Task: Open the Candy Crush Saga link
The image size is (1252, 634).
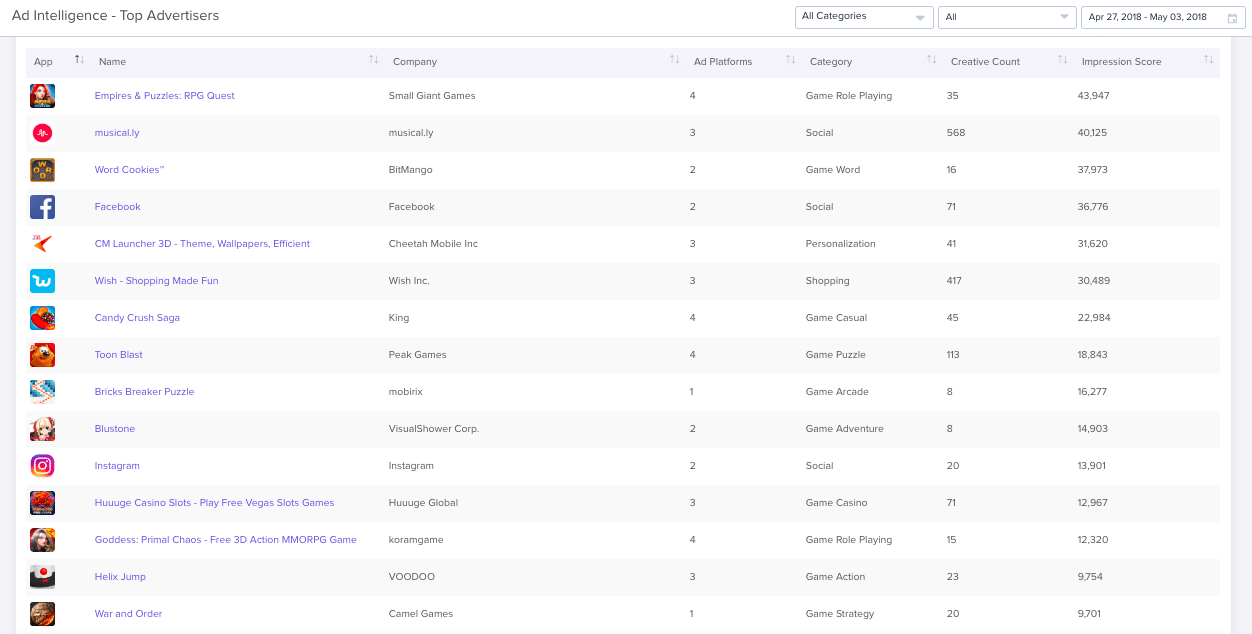Action: [x=137, y=318]
